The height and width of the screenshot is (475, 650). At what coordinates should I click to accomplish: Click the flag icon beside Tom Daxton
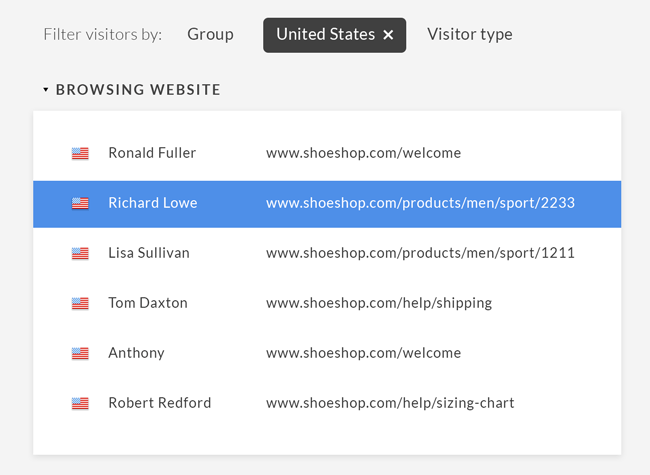pos(80,303)
